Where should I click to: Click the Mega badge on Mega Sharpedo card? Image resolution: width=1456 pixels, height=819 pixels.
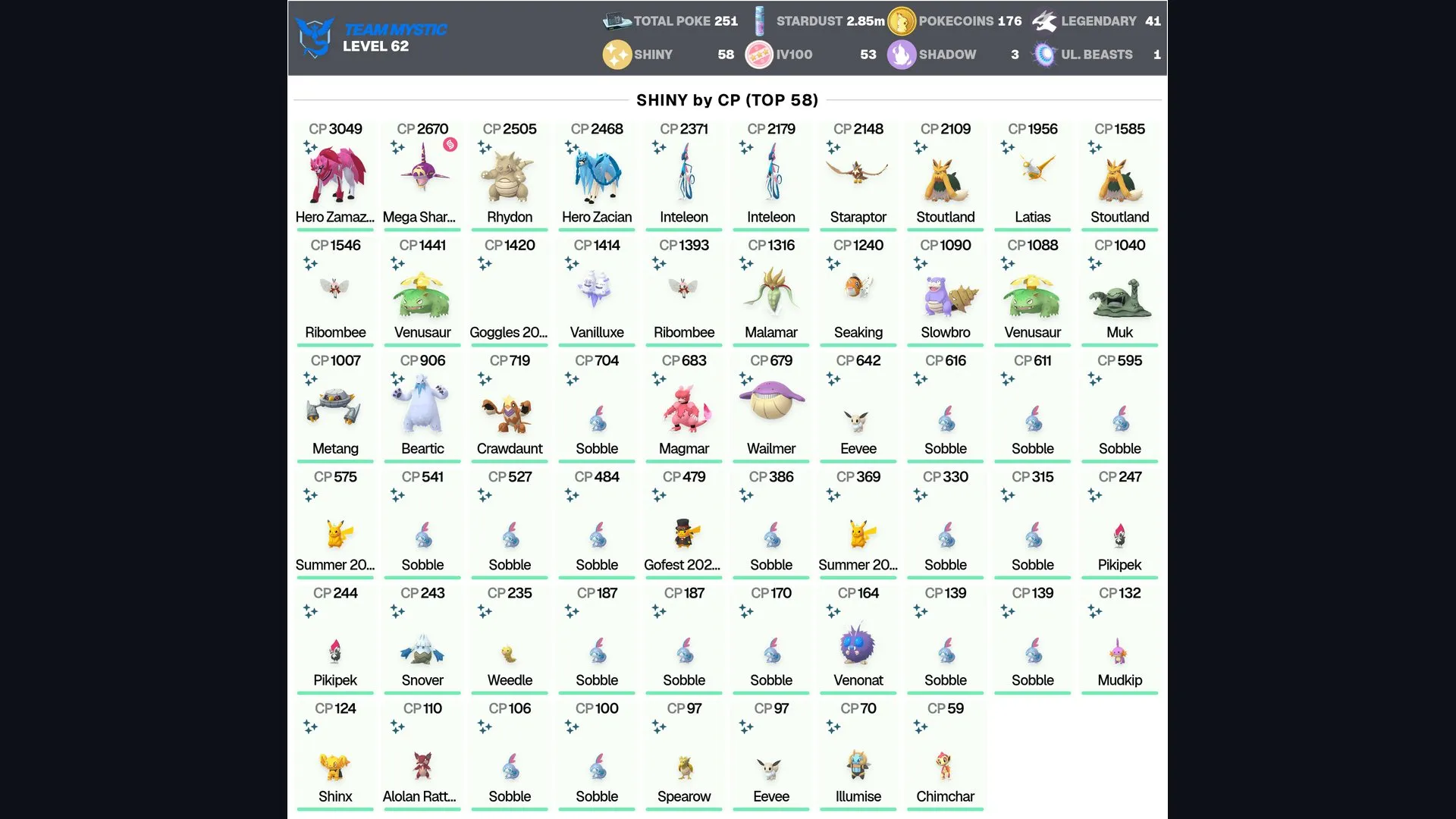tap(450, 144)
